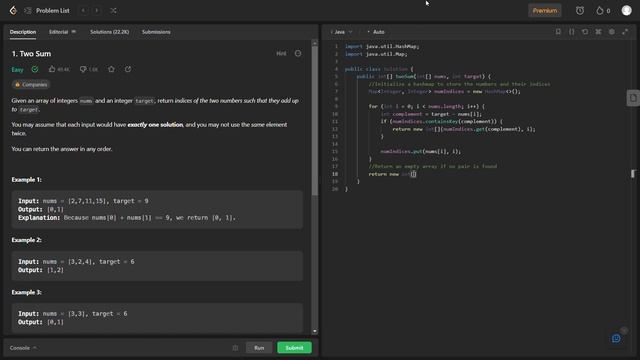Switch to the Description tab
This screenshot has width=640, height=360.
(23, 32)
